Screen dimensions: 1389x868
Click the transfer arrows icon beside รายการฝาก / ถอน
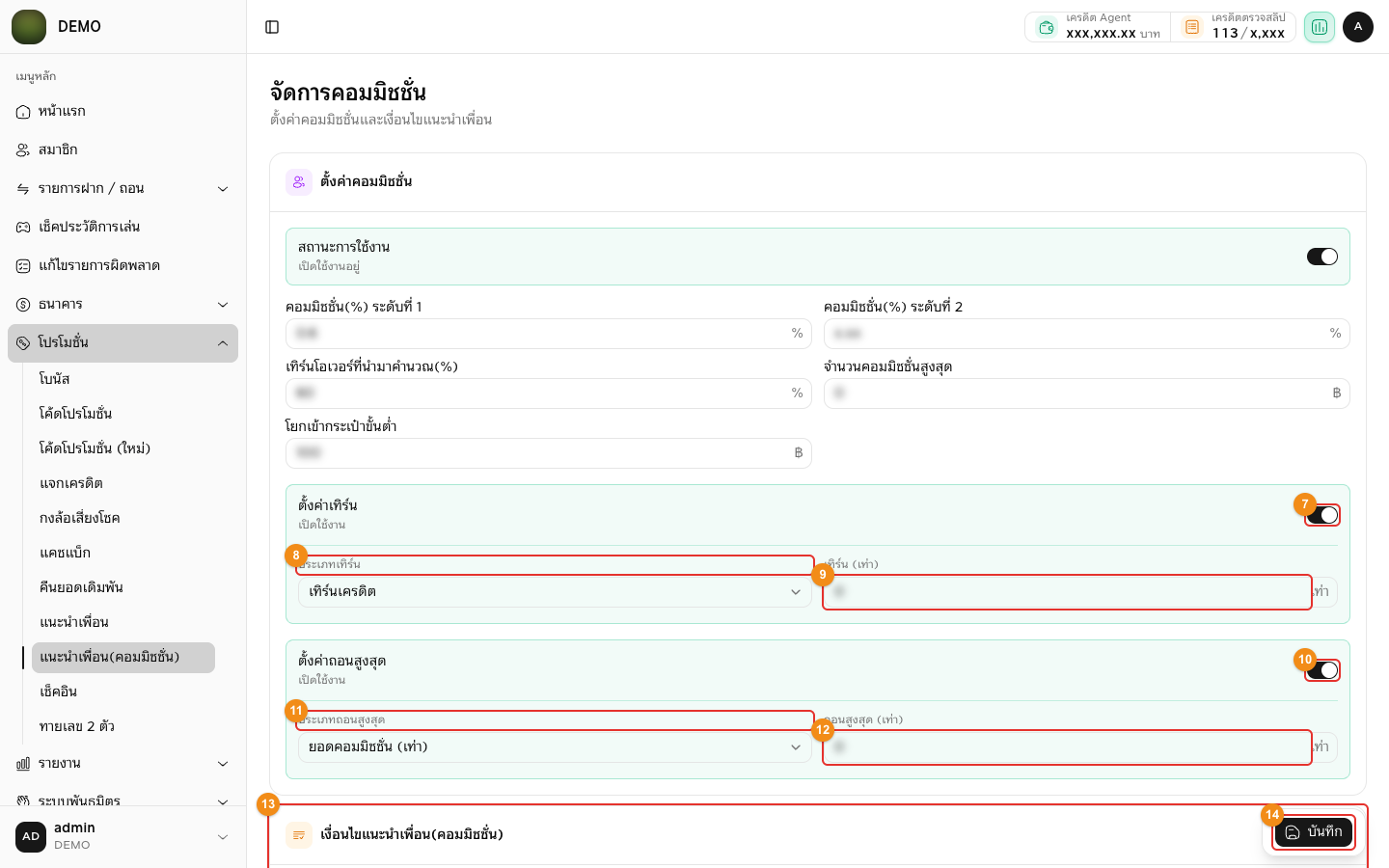point(23,189)
